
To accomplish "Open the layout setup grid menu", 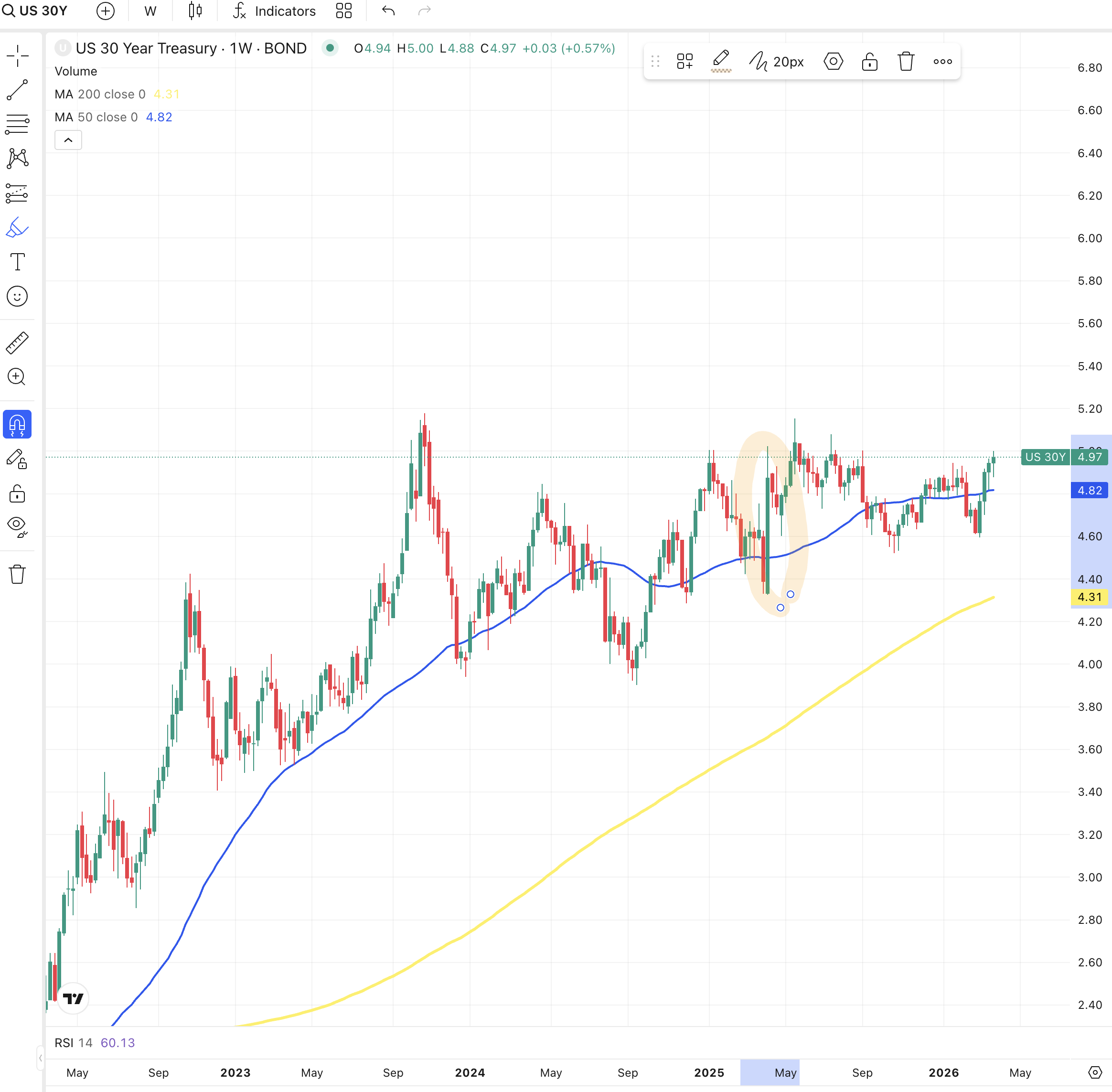I will click(343, 11).
